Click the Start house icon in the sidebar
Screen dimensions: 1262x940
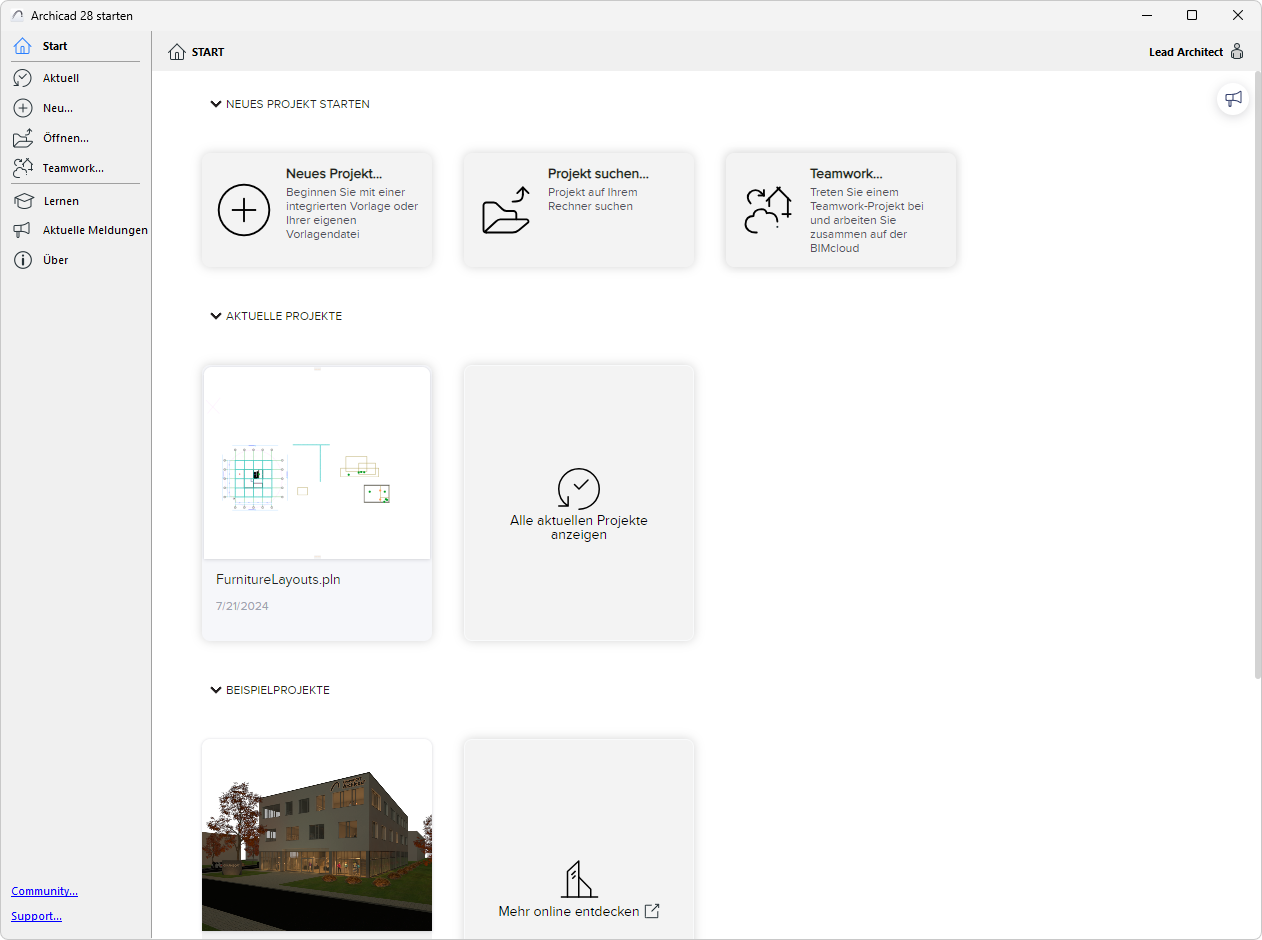click(22, 46)
